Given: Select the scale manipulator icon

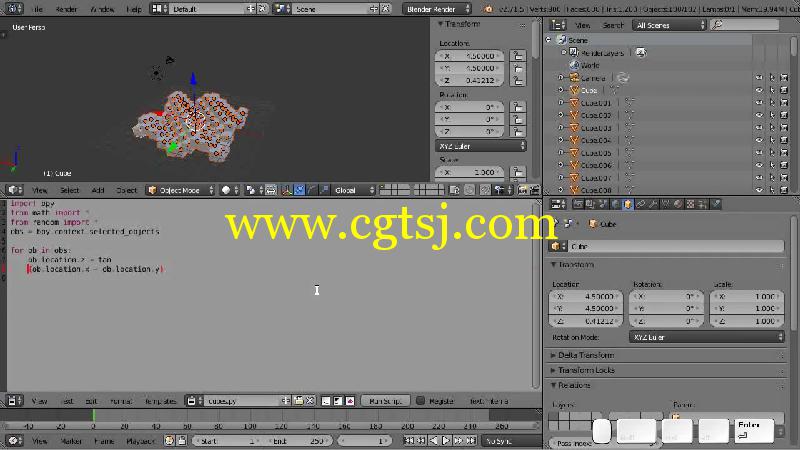Looking at the screenshot, I should point(324,190).
